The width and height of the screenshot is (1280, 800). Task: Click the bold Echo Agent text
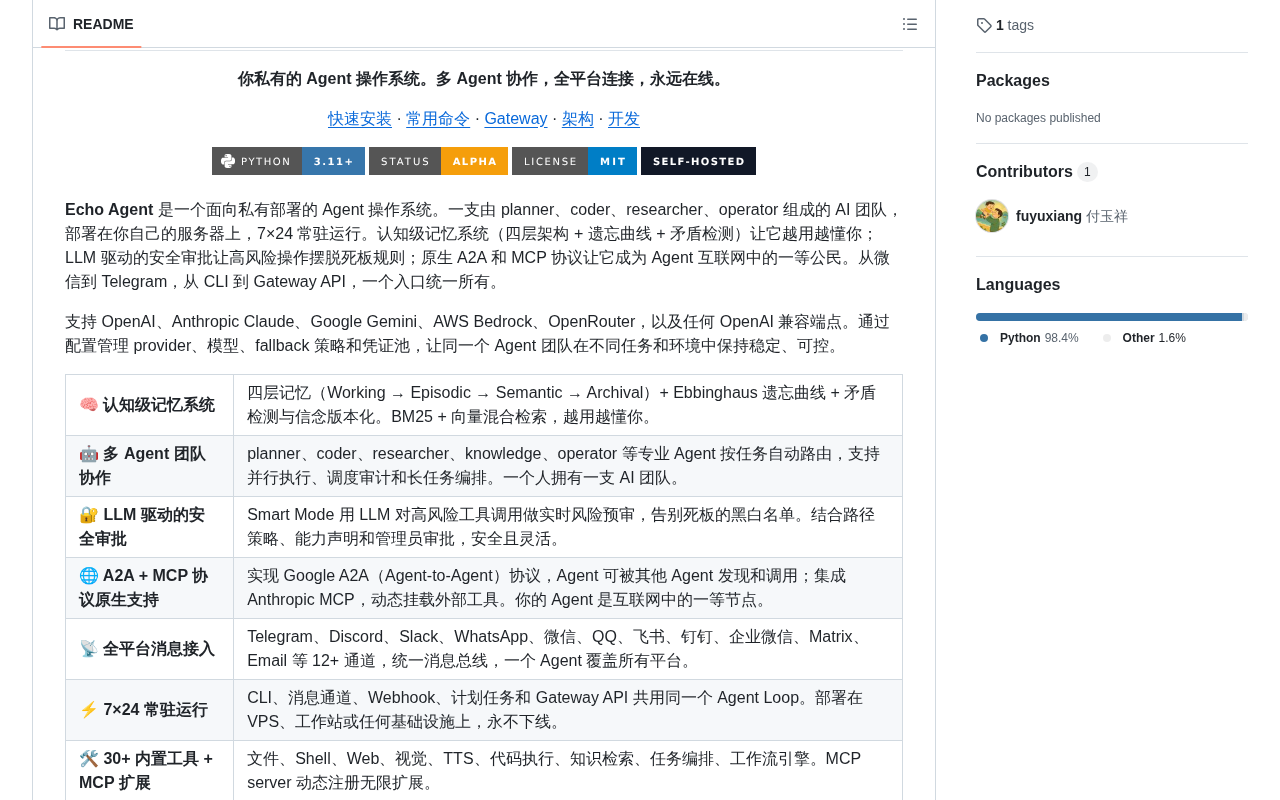pyautogui.click(x=109, y=210)
